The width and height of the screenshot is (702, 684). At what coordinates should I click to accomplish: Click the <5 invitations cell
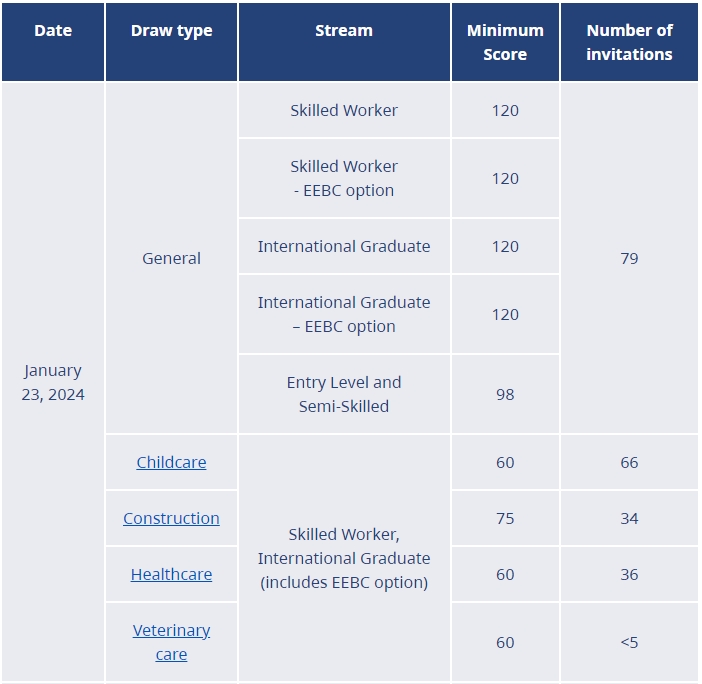tap(629, 642)
